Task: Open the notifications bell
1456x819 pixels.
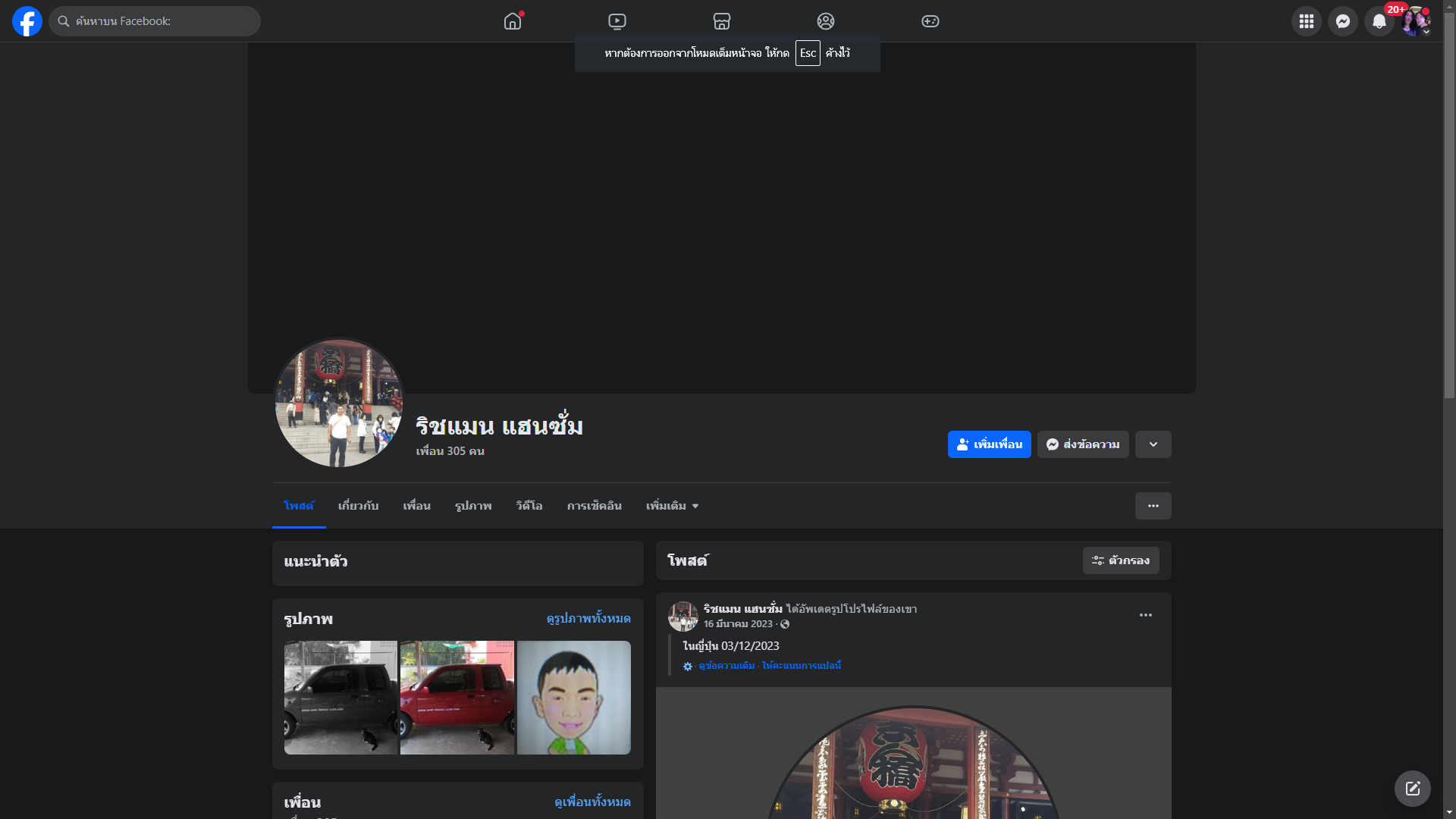Action: (1379, 21)
